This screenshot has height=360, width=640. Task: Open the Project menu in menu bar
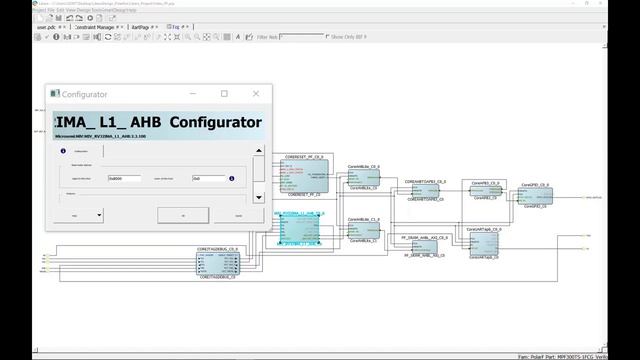tap(39, 10)
